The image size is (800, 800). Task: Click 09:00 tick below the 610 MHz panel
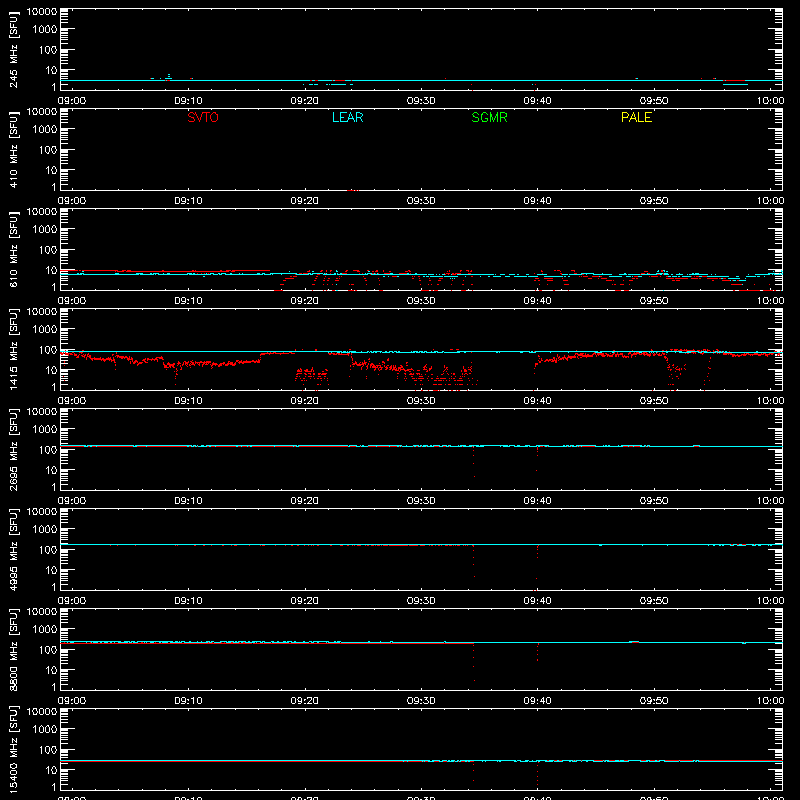click(x=72, y=301)
